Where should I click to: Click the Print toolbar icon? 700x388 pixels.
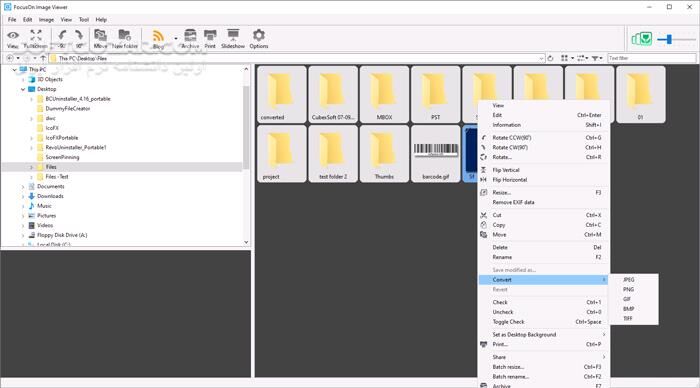[x=210, y=38]
